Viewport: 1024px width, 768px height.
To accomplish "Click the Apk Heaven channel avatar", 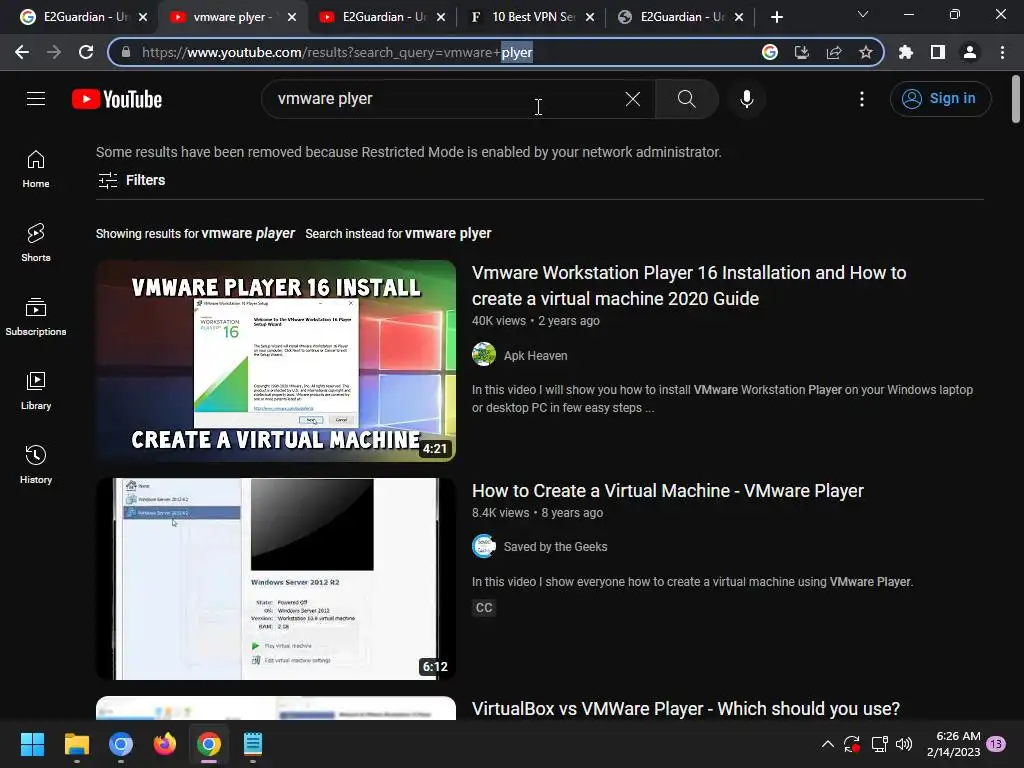I will point(484,354).
